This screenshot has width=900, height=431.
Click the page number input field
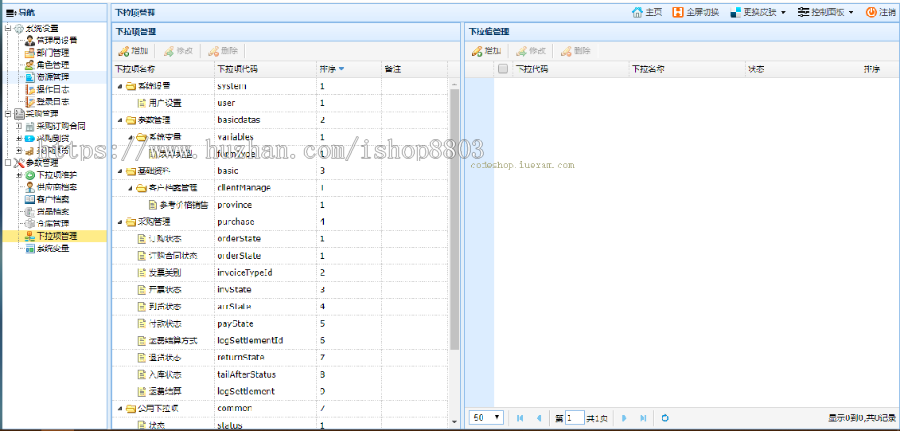(575, 418)
